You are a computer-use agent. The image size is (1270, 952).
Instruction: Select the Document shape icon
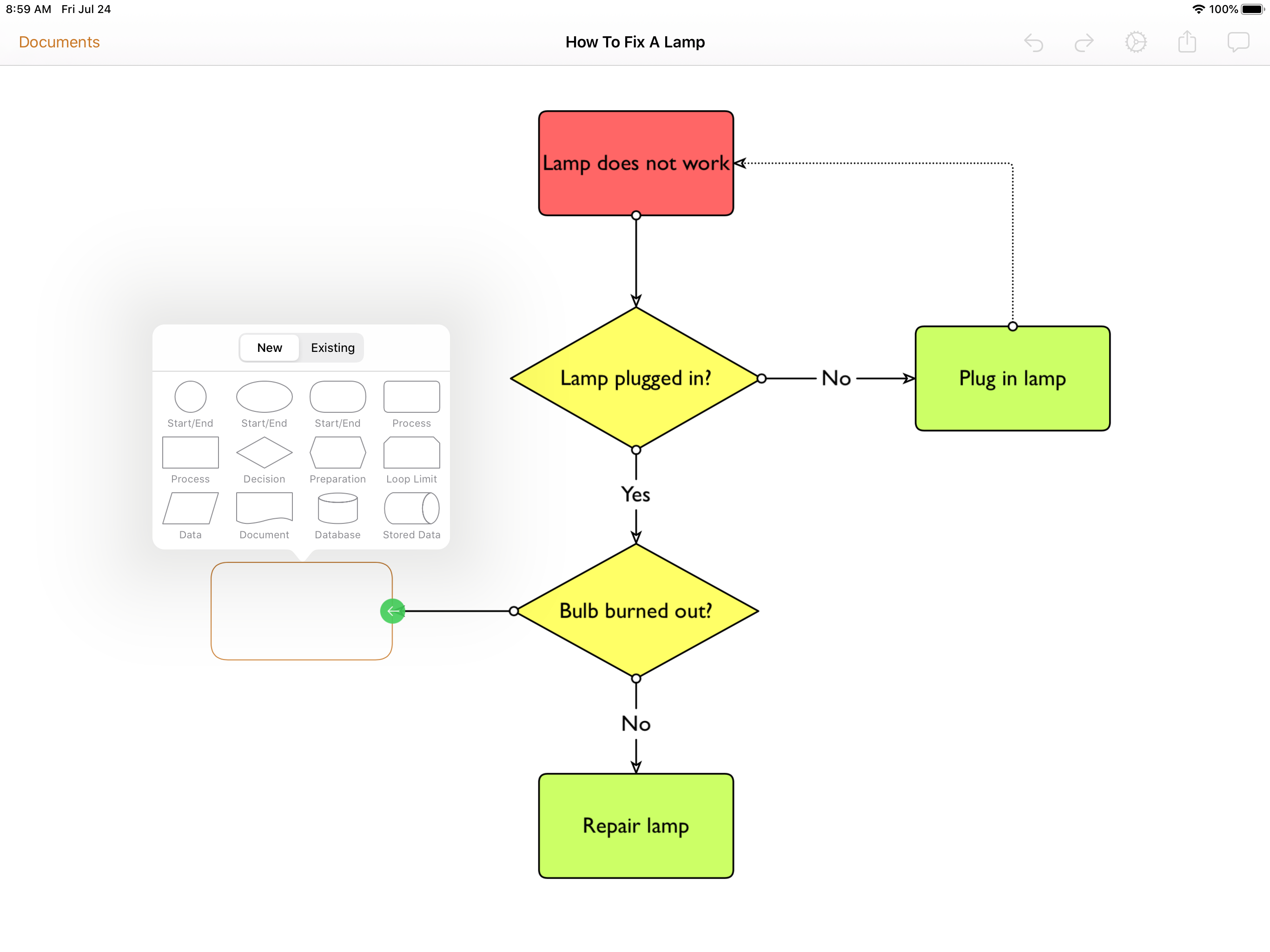click(x=264, y=508)
